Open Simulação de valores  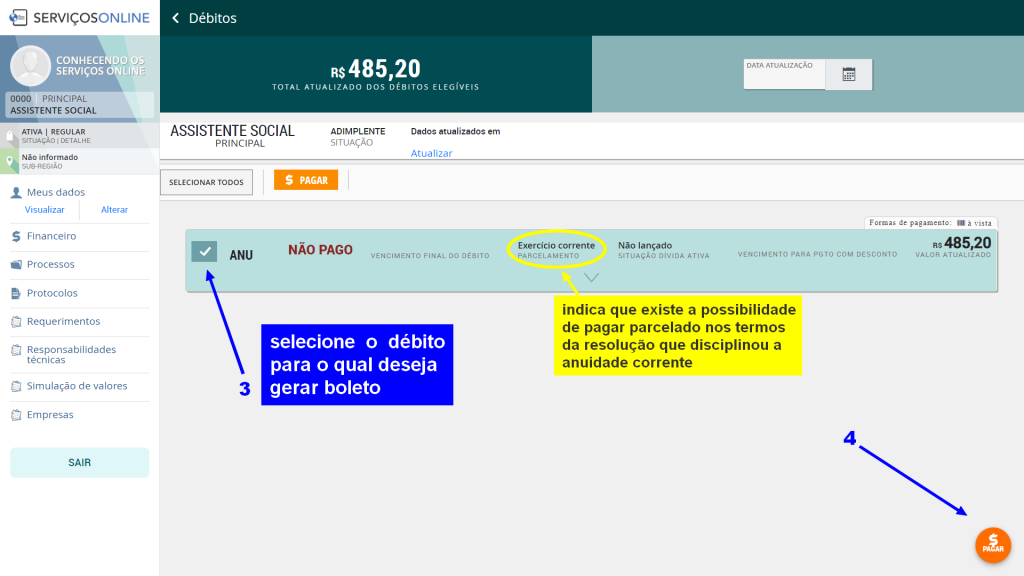click(x=76, y=386)
